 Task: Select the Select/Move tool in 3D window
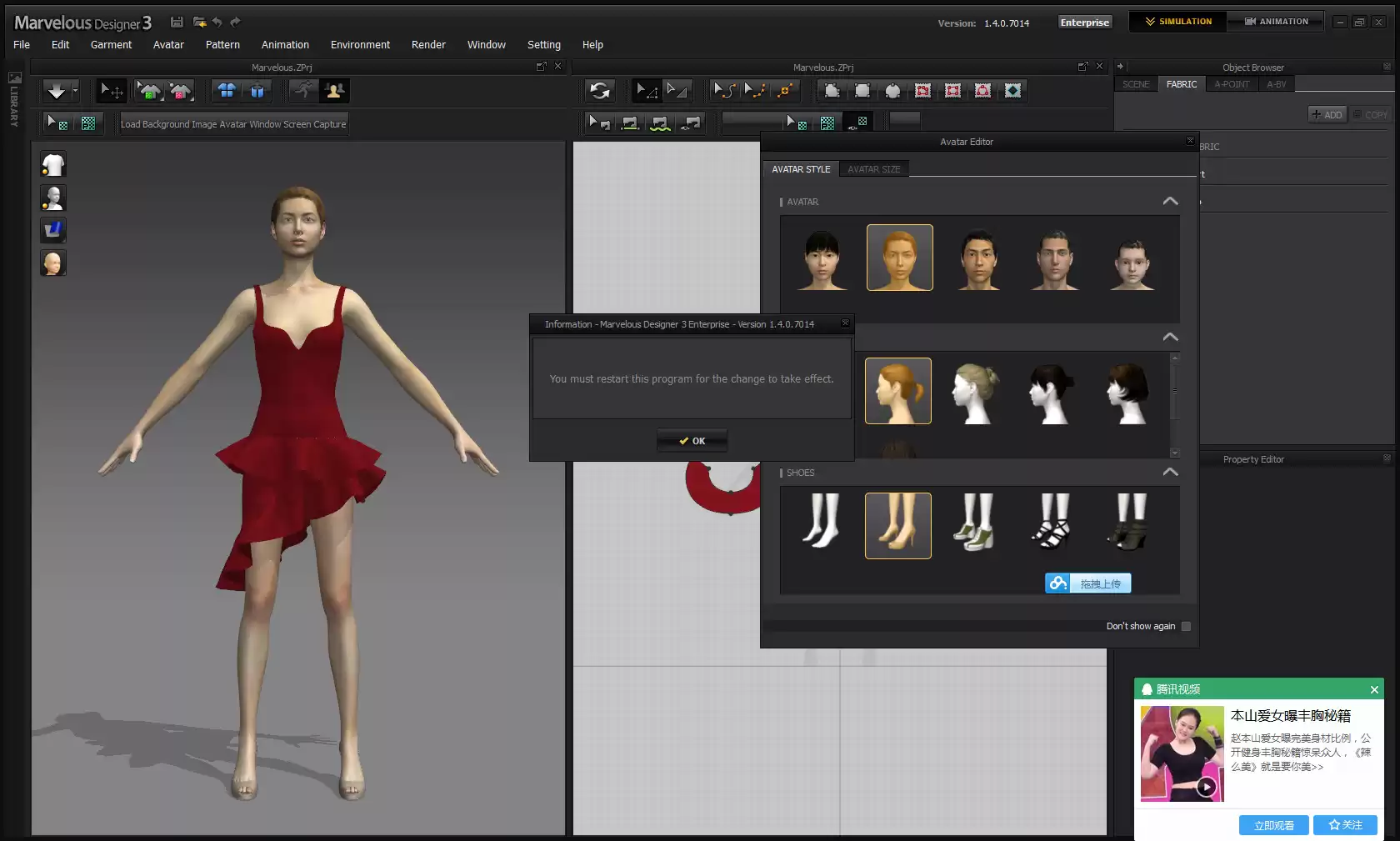pos(111,91)
